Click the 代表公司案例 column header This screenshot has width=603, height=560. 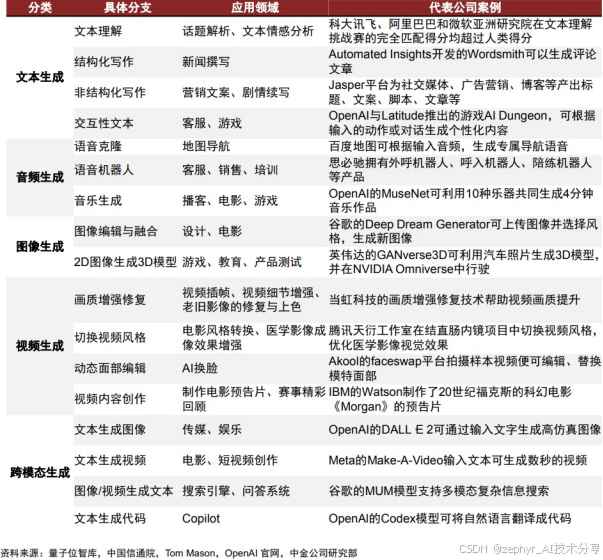click(465, 8)
